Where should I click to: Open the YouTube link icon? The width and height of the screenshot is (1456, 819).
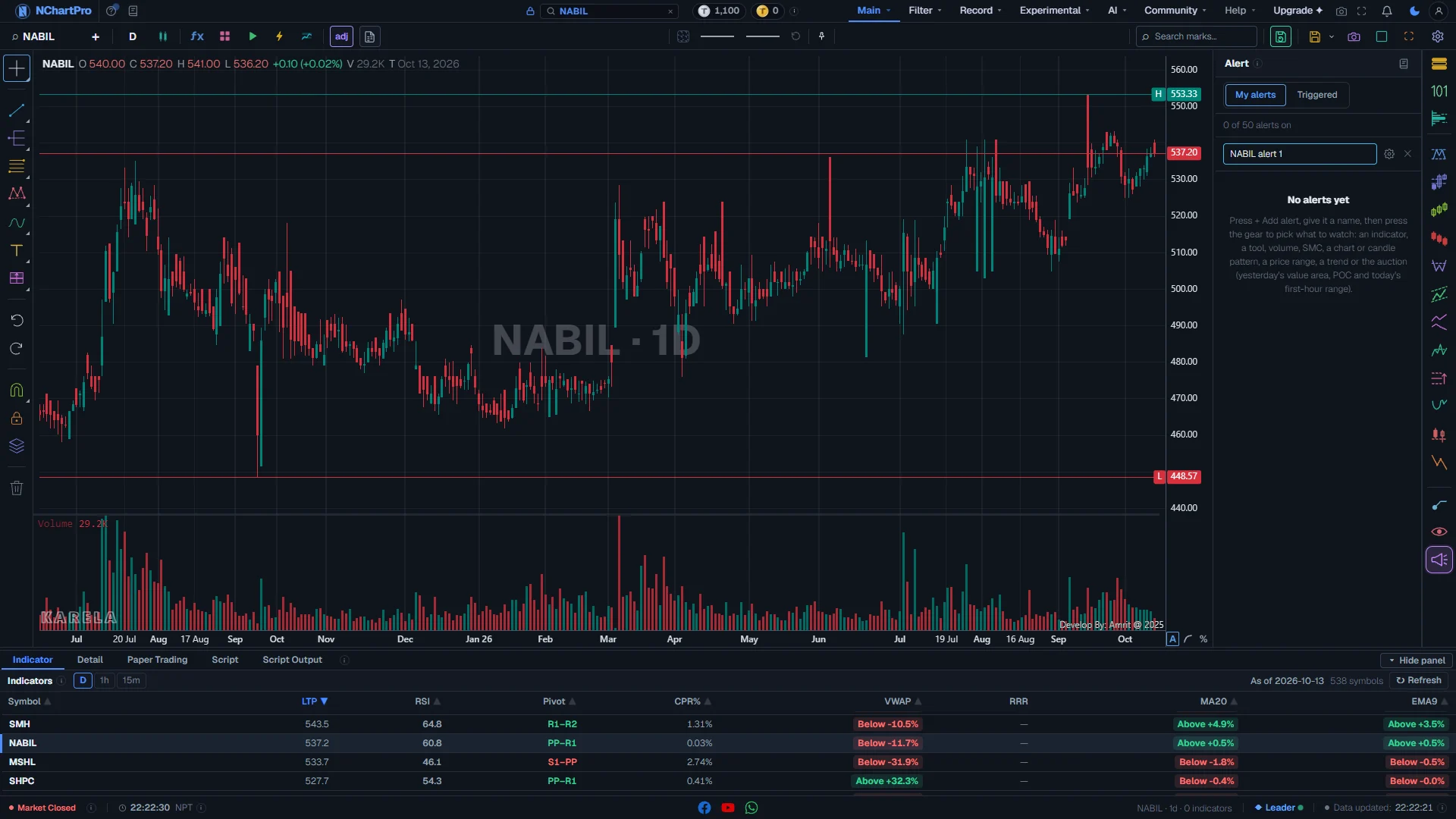pos(728,808)
